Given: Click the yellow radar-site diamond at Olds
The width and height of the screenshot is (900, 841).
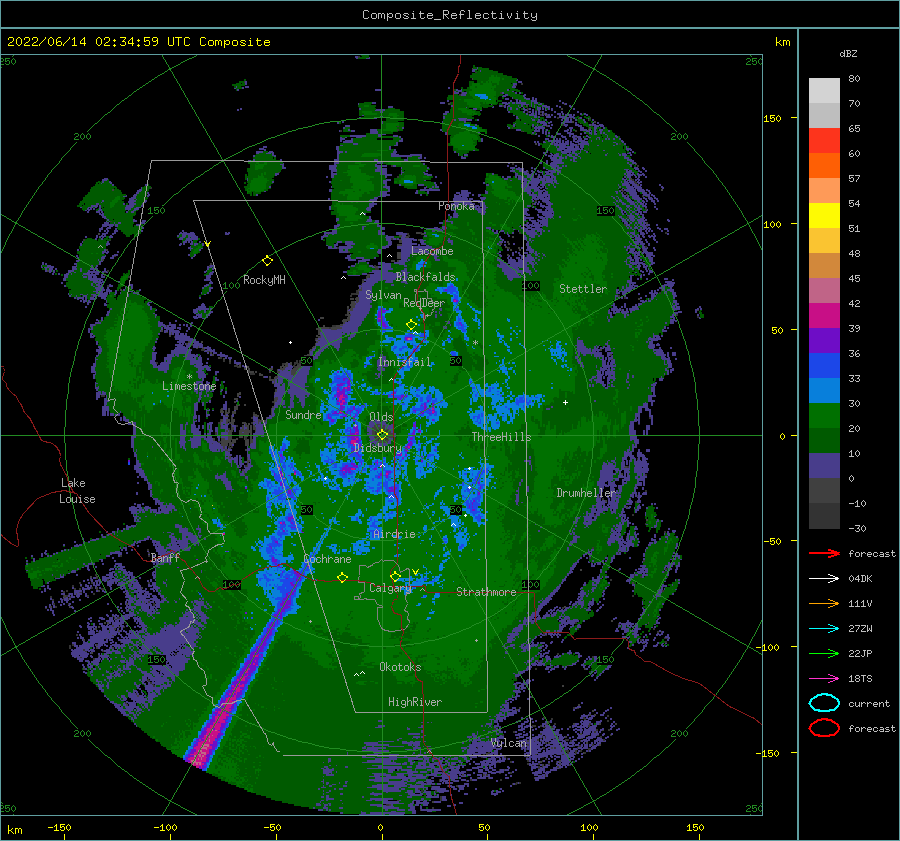Looking at the screenshot, I should coord(382,435).
